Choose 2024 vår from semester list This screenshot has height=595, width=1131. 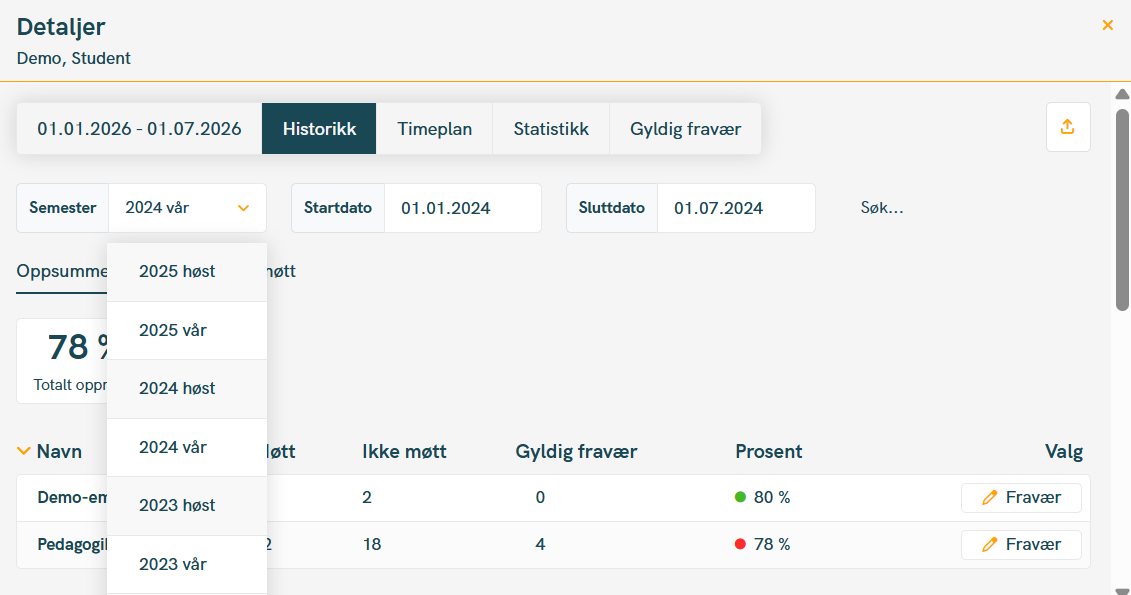click(187, 447)
